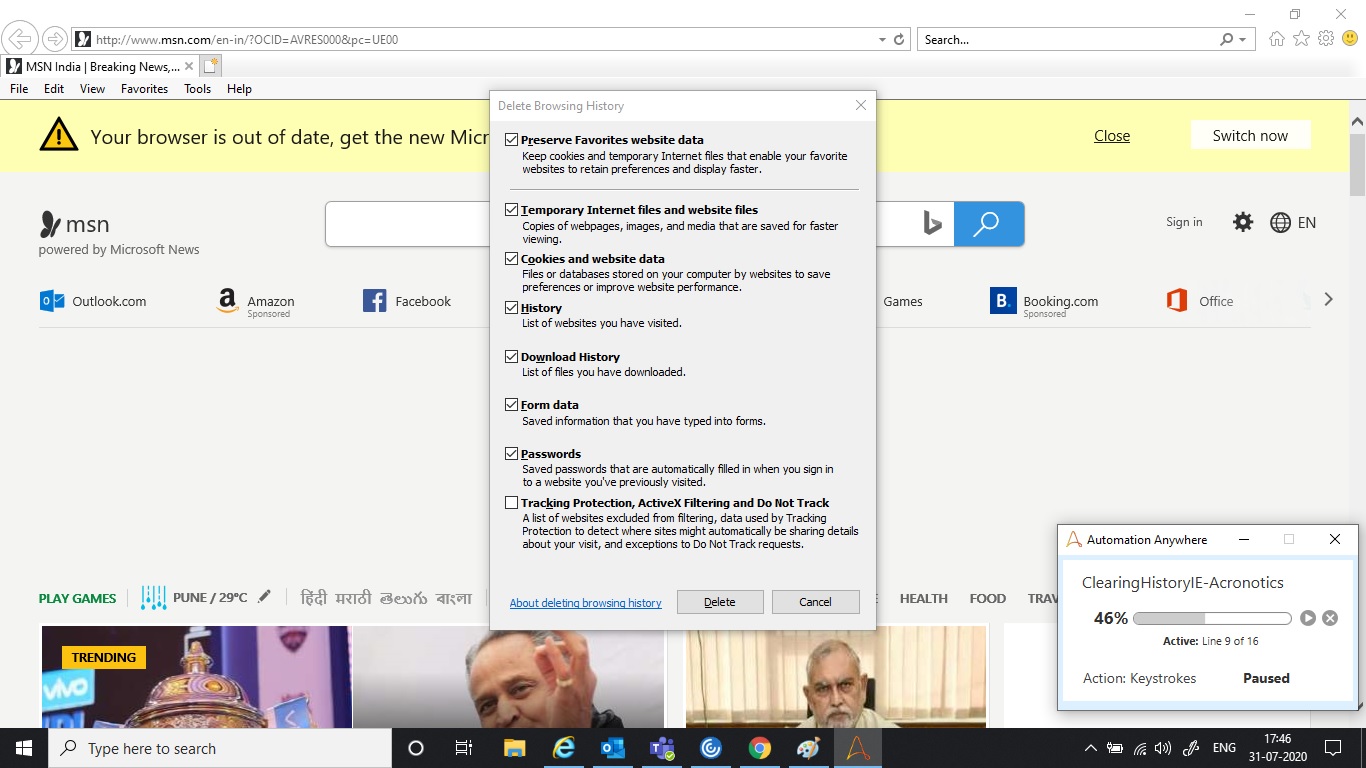1366x768 pixels.
Task: Click the Favorites star icon
Action: pyautogui.click(x=1301, y=39)
